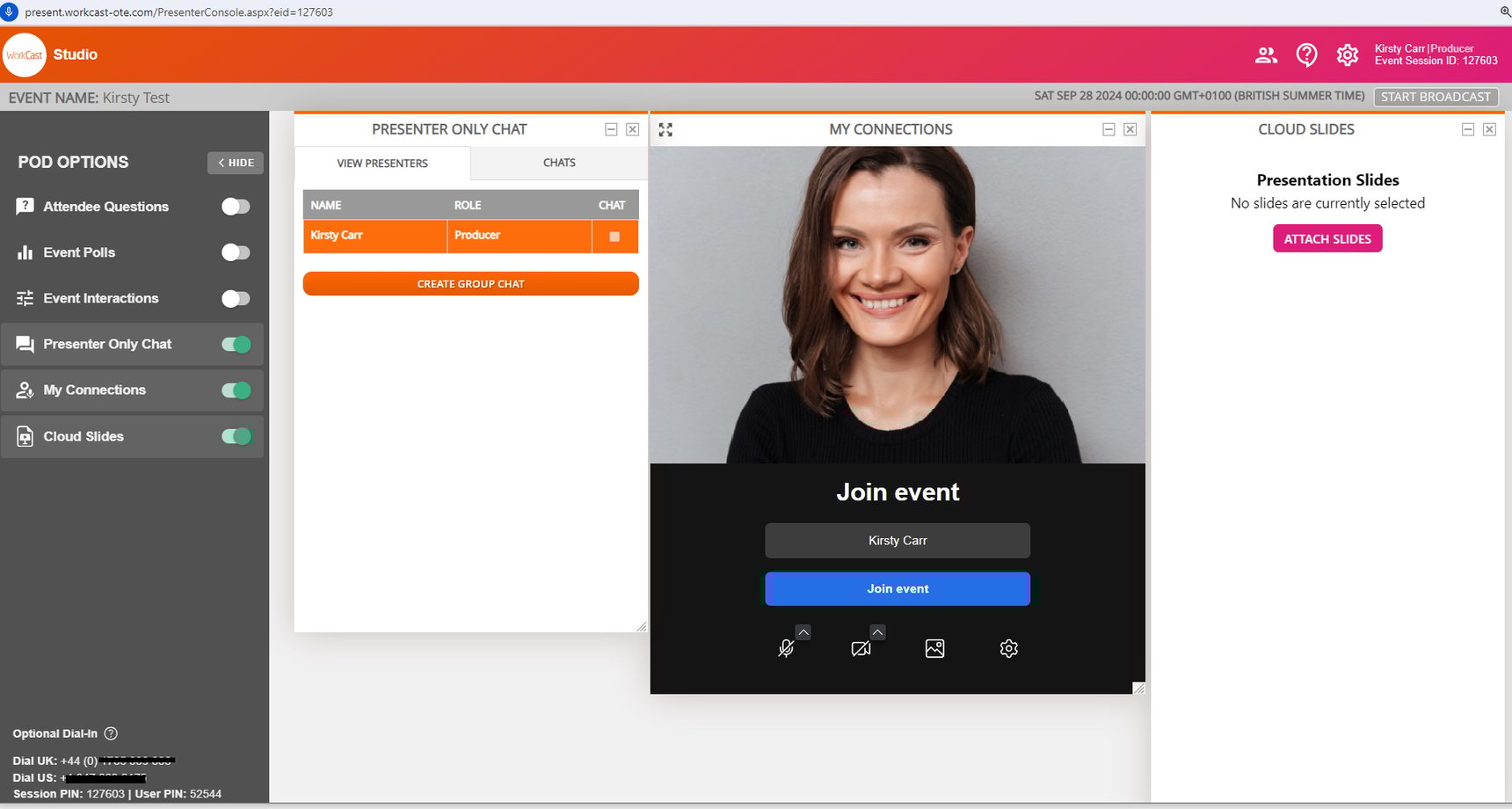Open the help question mark icon
Image resolution: width=1512 pixels, height=809 pixels.
click(1306, 55)
